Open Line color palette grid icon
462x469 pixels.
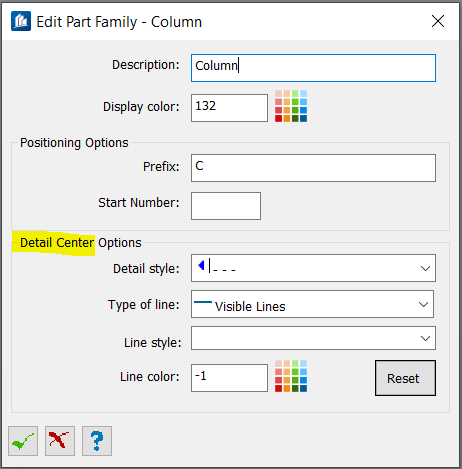click(x=291, y=376)
